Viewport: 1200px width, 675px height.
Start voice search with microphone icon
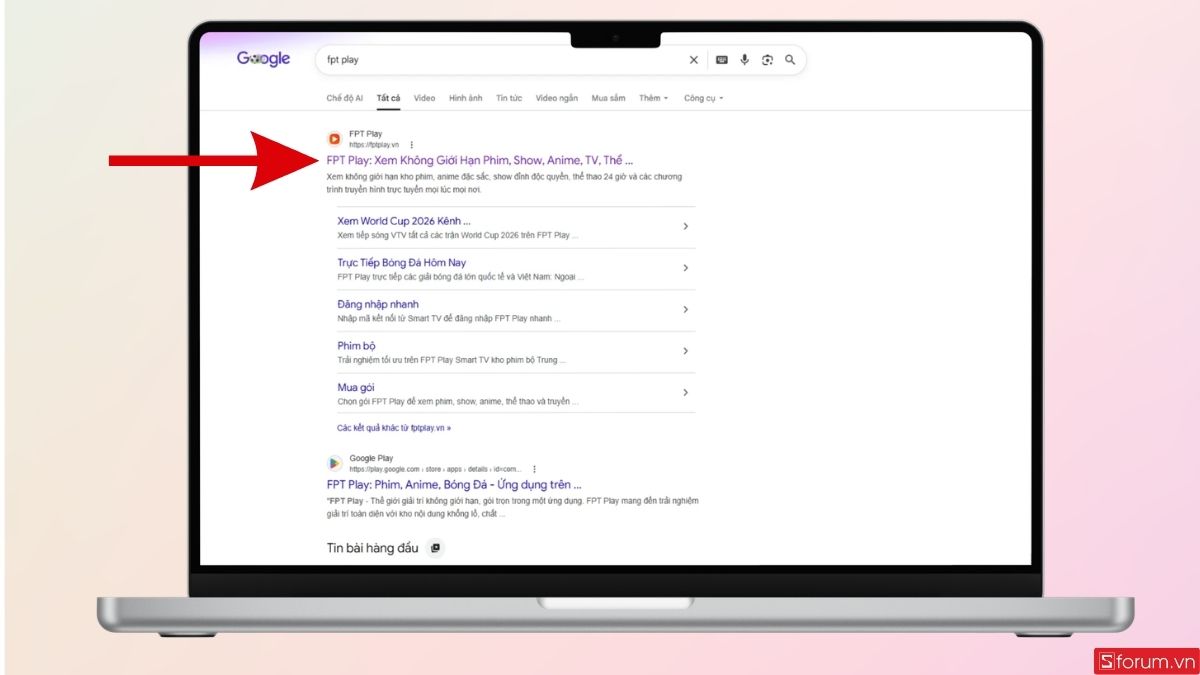[x=745, y=60]
